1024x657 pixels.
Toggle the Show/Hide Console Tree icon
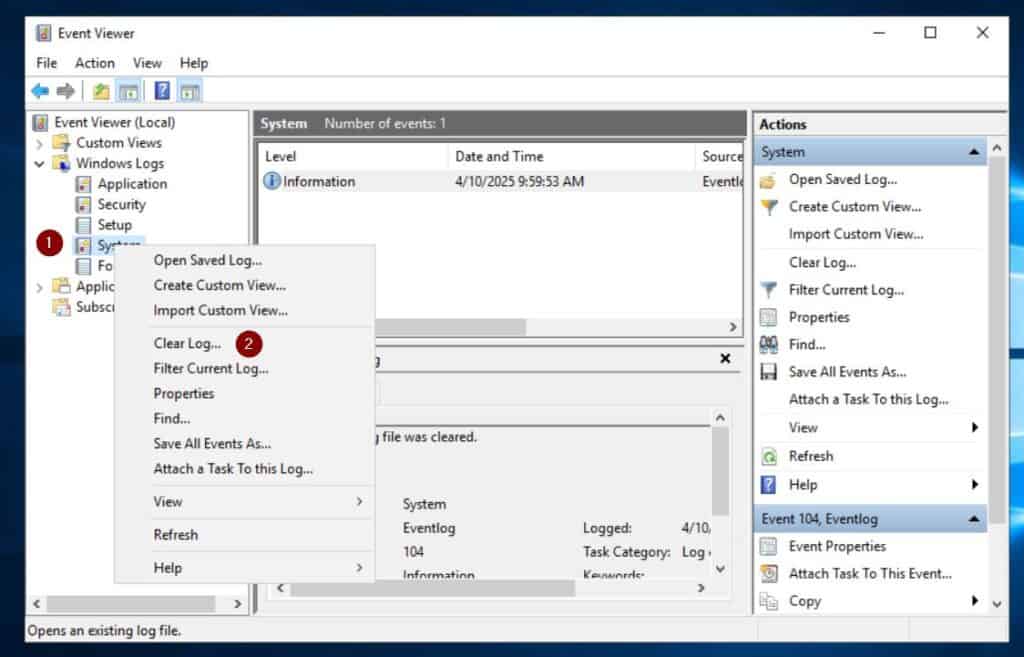(x=128, y=91)
